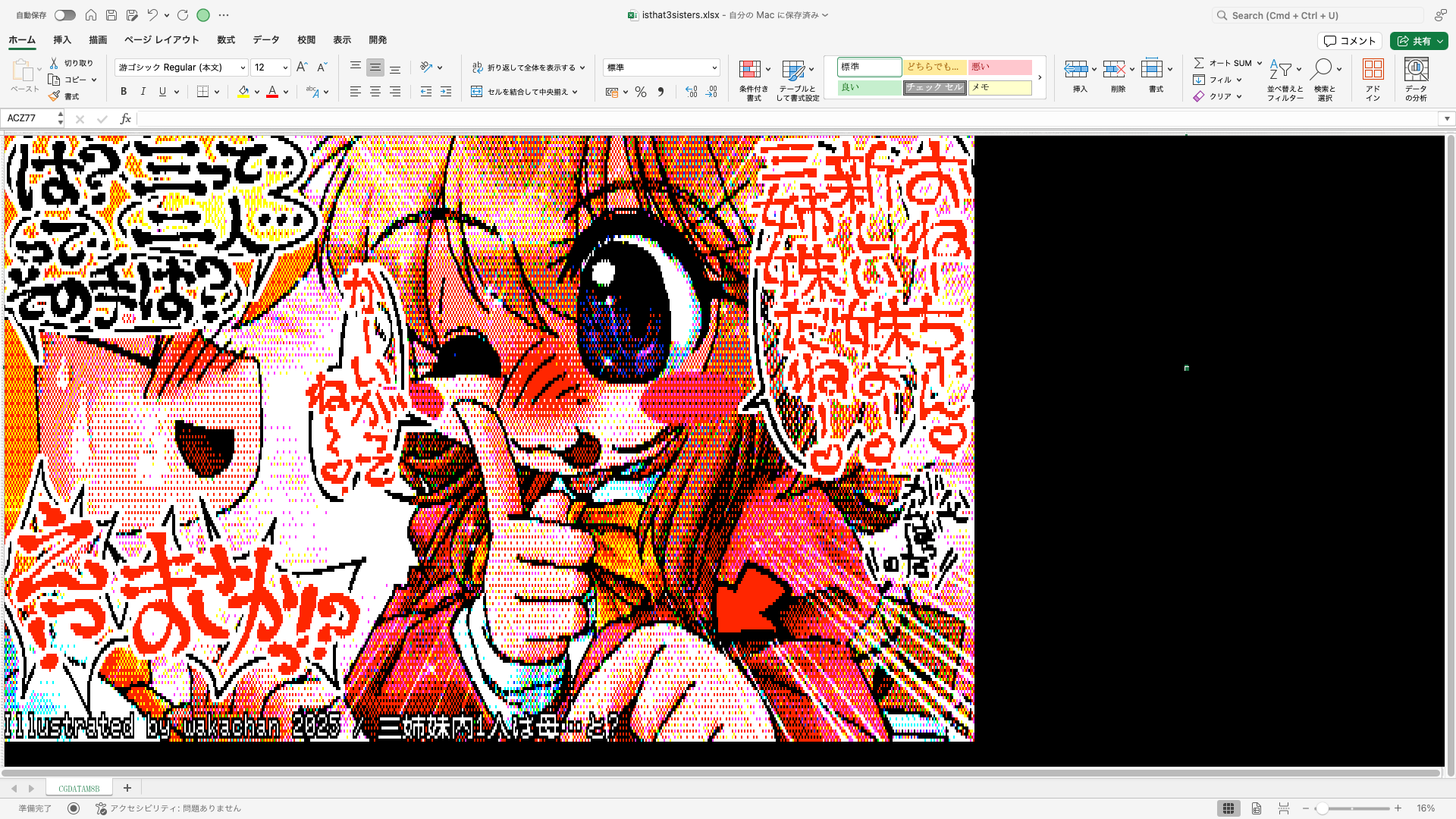Viewport: 1456px width, 819px height.
Task: Click the percent style icon
Action: (641, 92)
